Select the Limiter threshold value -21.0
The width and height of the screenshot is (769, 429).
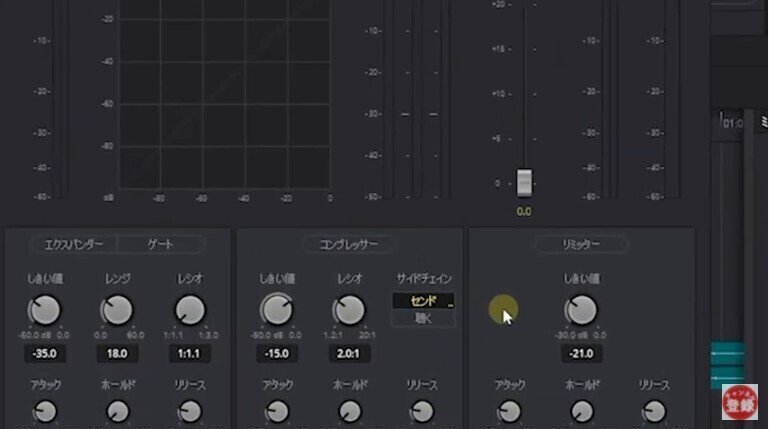(581, 353)
